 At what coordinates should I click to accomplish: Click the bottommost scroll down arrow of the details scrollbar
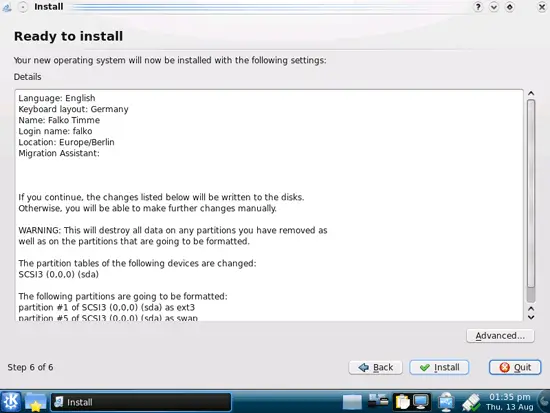coord(531,317)
